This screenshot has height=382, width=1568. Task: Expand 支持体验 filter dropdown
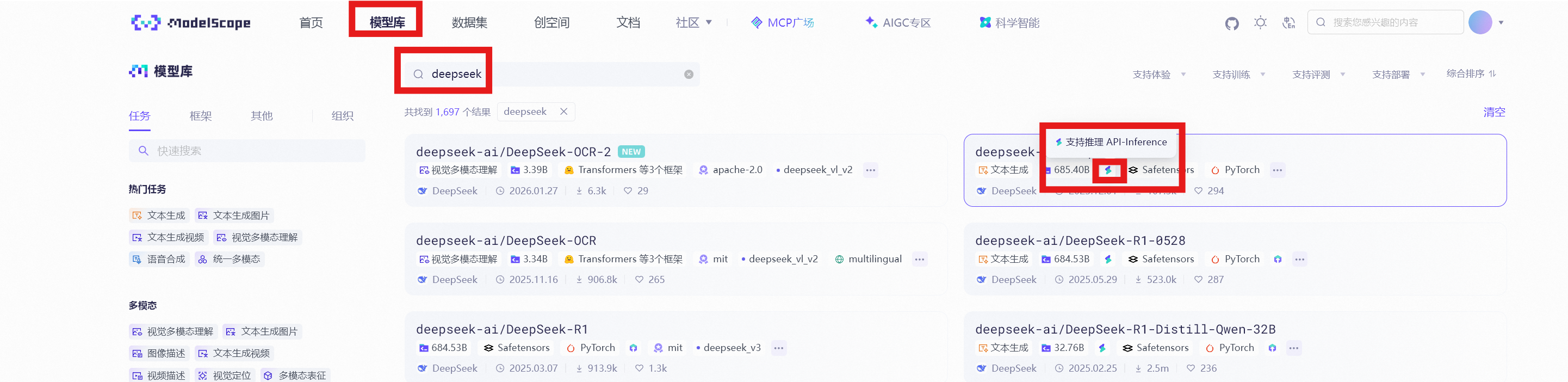click(x=1159, y=75)
